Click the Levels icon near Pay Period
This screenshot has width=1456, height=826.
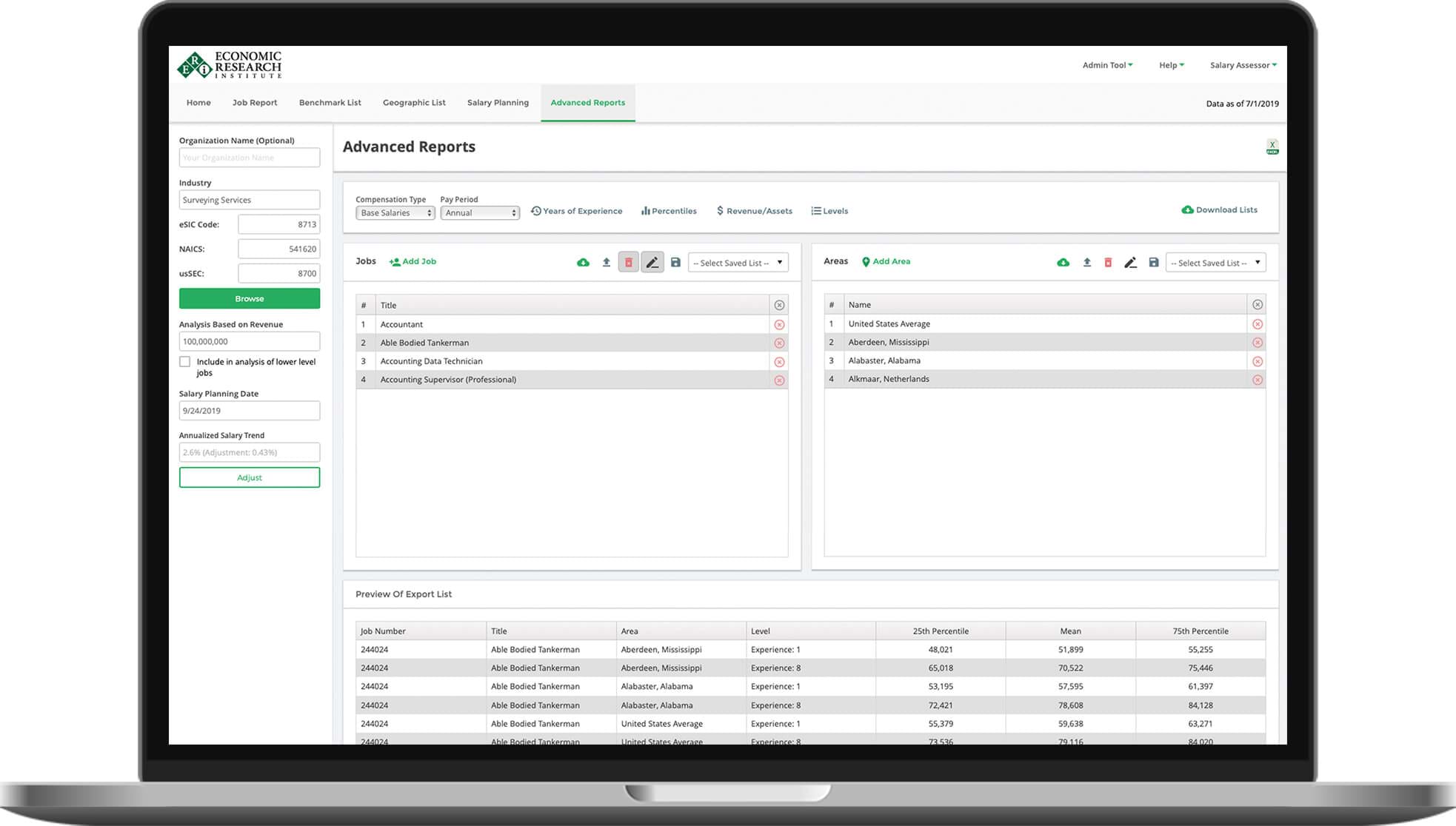point(829,211)
